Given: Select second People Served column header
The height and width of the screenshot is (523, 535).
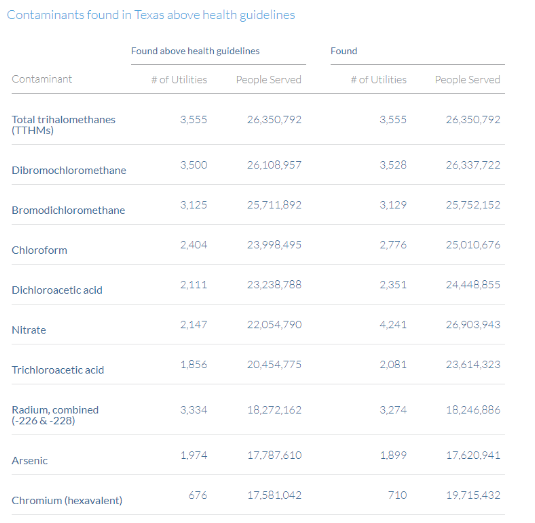Looking at the screenshot, I should [x=467, y=79].
